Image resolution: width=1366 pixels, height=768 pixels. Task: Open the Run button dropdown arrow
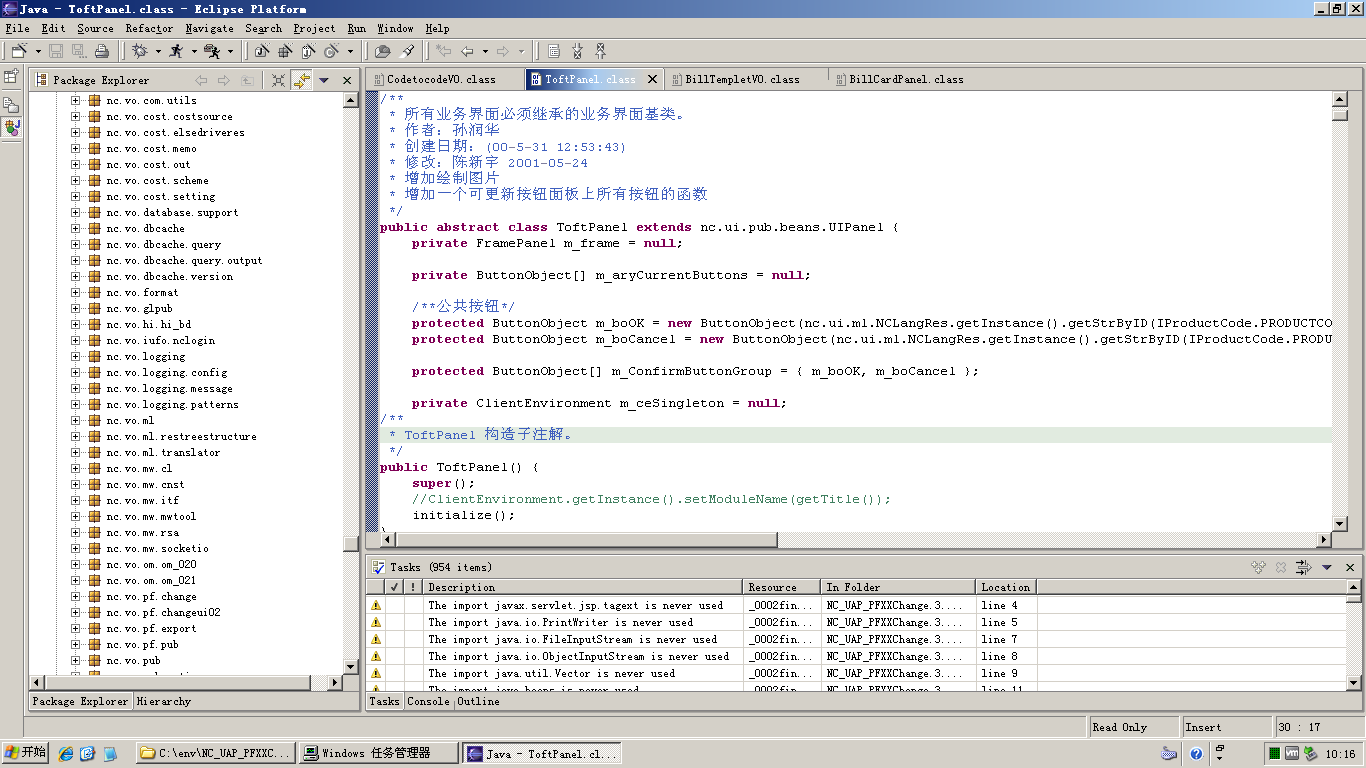point(193,51)
